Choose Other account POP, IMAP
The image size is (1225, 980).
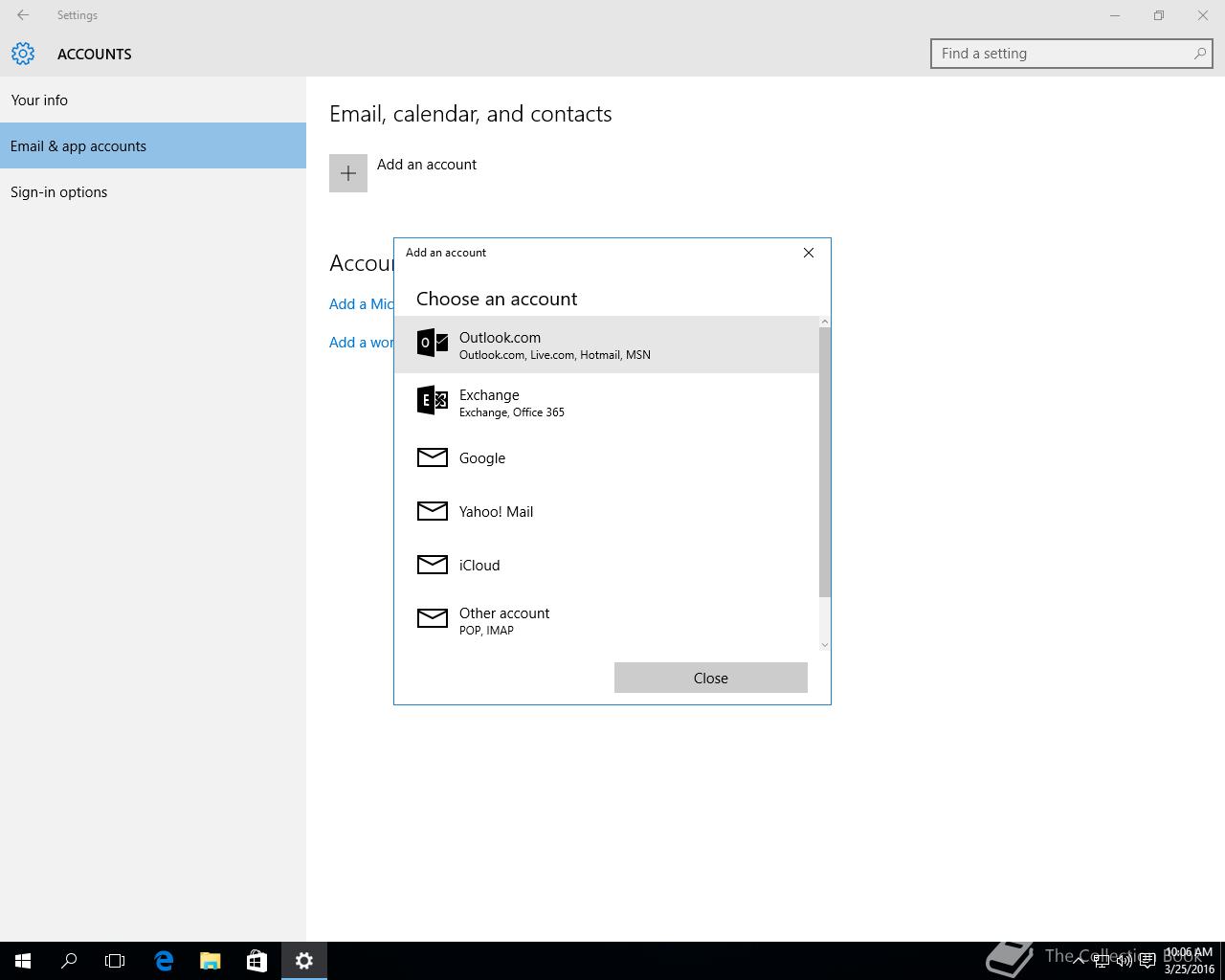tap(607, 620)
